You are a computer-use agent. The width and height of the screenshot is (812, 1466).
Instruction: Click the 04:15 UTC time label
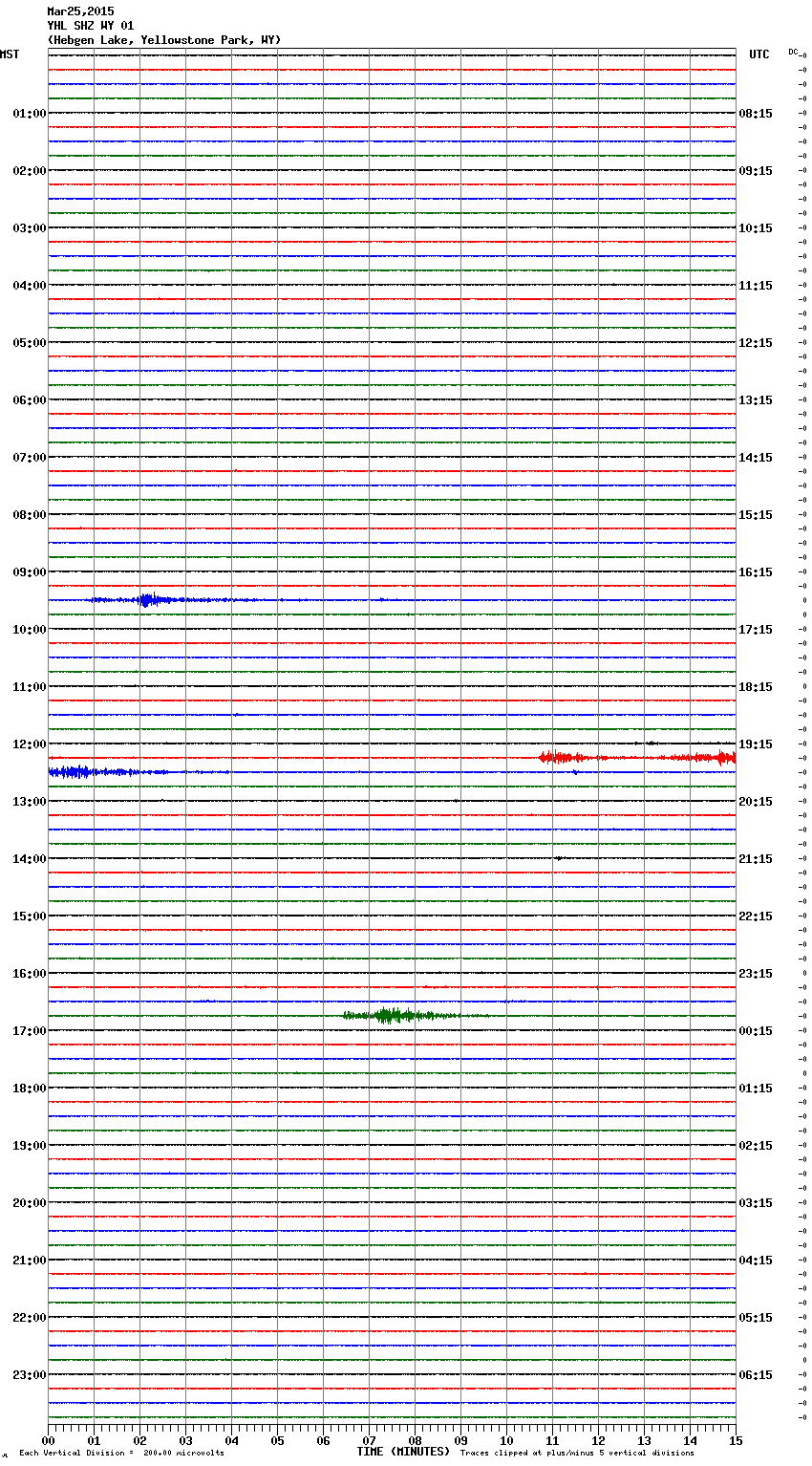pos(756,1261)
